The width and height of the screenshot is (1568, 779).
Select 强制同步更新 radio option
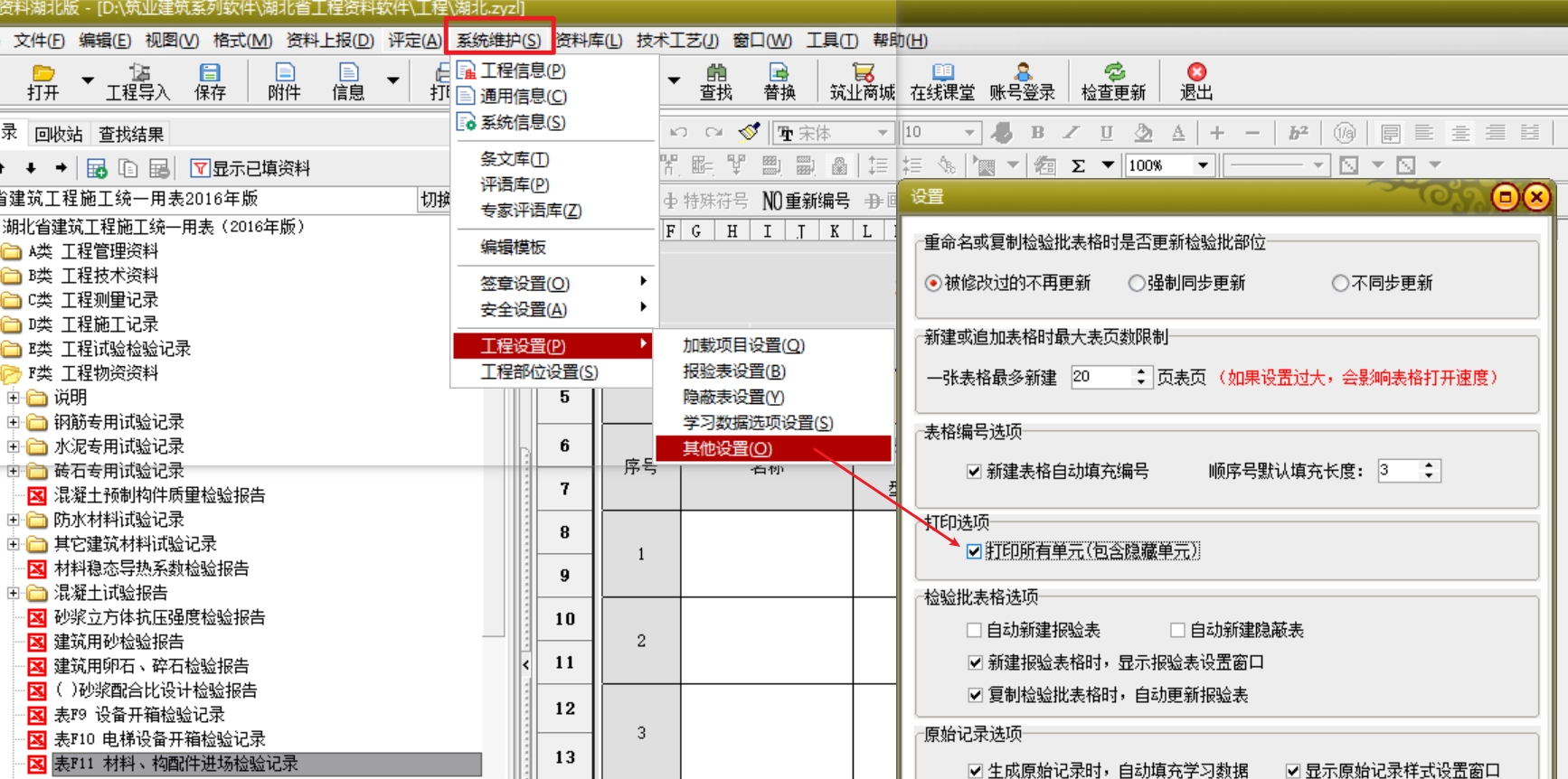point(1136,283)
